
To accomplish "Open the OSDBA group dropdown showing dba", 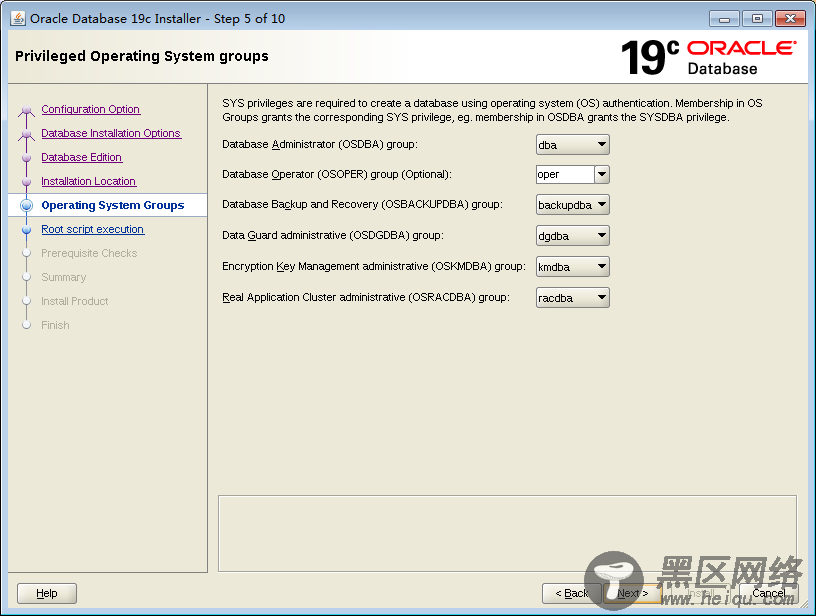I will pyautogui.click(x=572, y=145).
